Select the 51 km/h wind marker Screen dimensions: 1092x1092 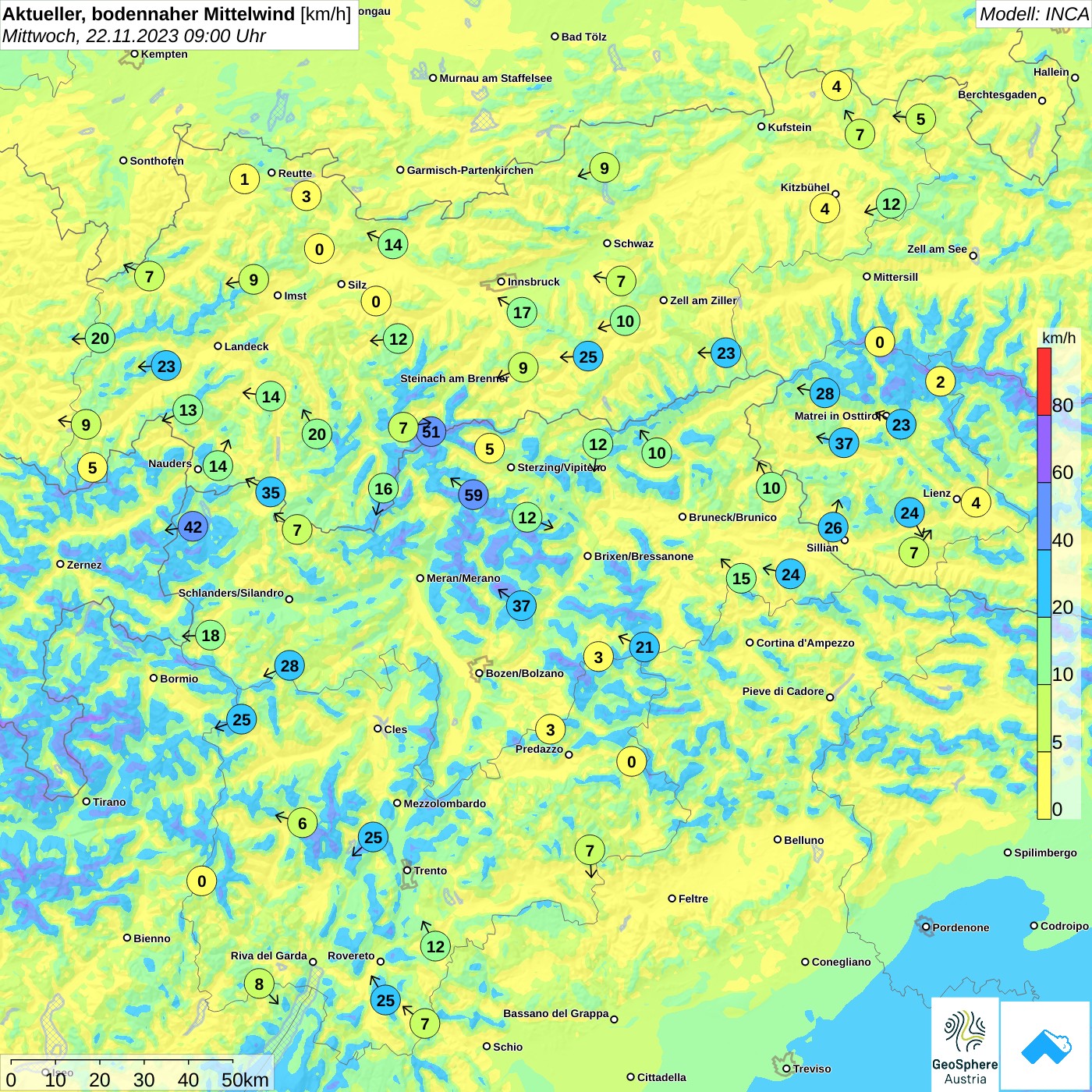coord(431,431)
